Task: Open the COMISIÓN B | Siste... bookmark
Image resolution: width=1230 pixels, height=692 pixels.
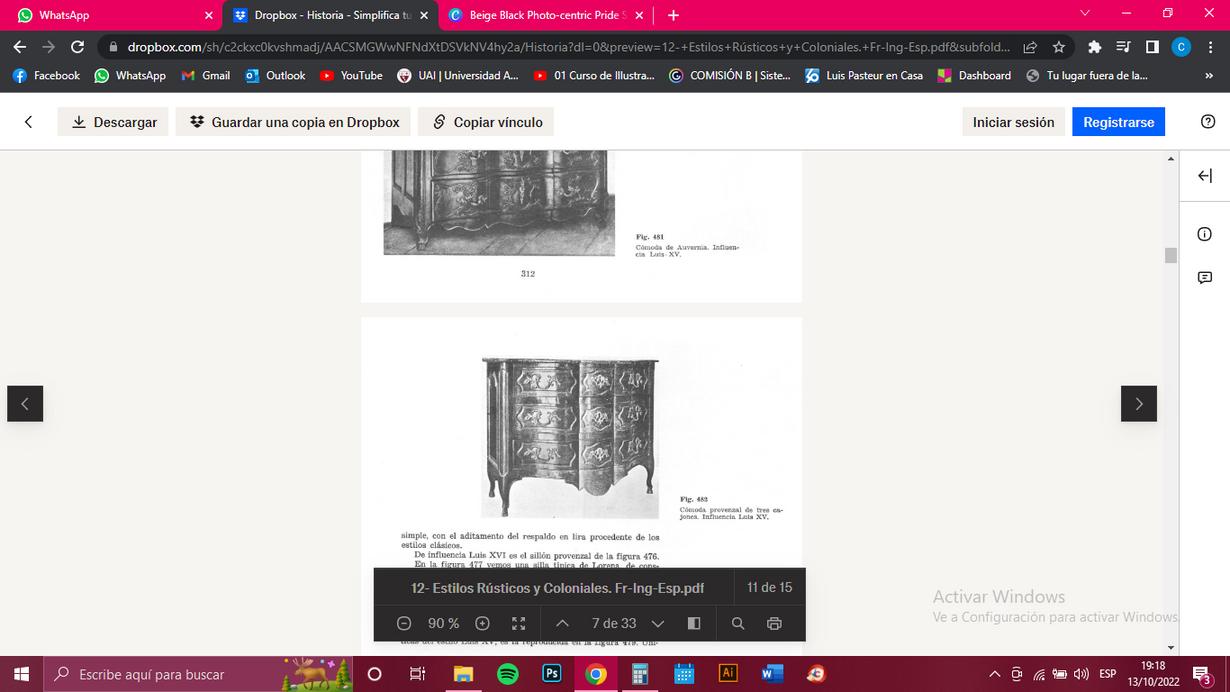Action: click(x=731, y=75)
